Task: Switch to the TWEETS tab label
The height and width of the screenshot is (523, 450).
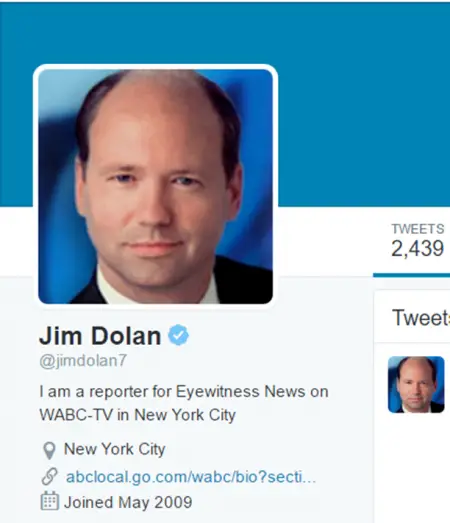Action: (418, 229)
